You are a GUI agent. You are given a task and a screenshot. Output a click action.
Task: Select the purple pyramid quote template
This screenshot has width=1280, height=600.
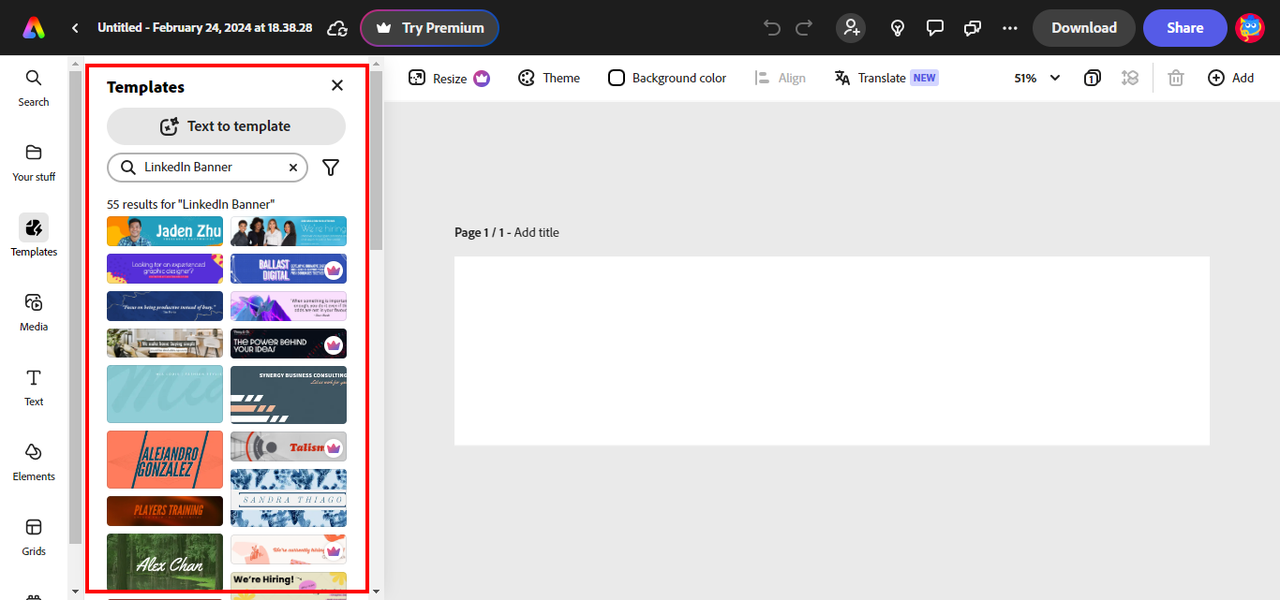(x=289, y=306)
